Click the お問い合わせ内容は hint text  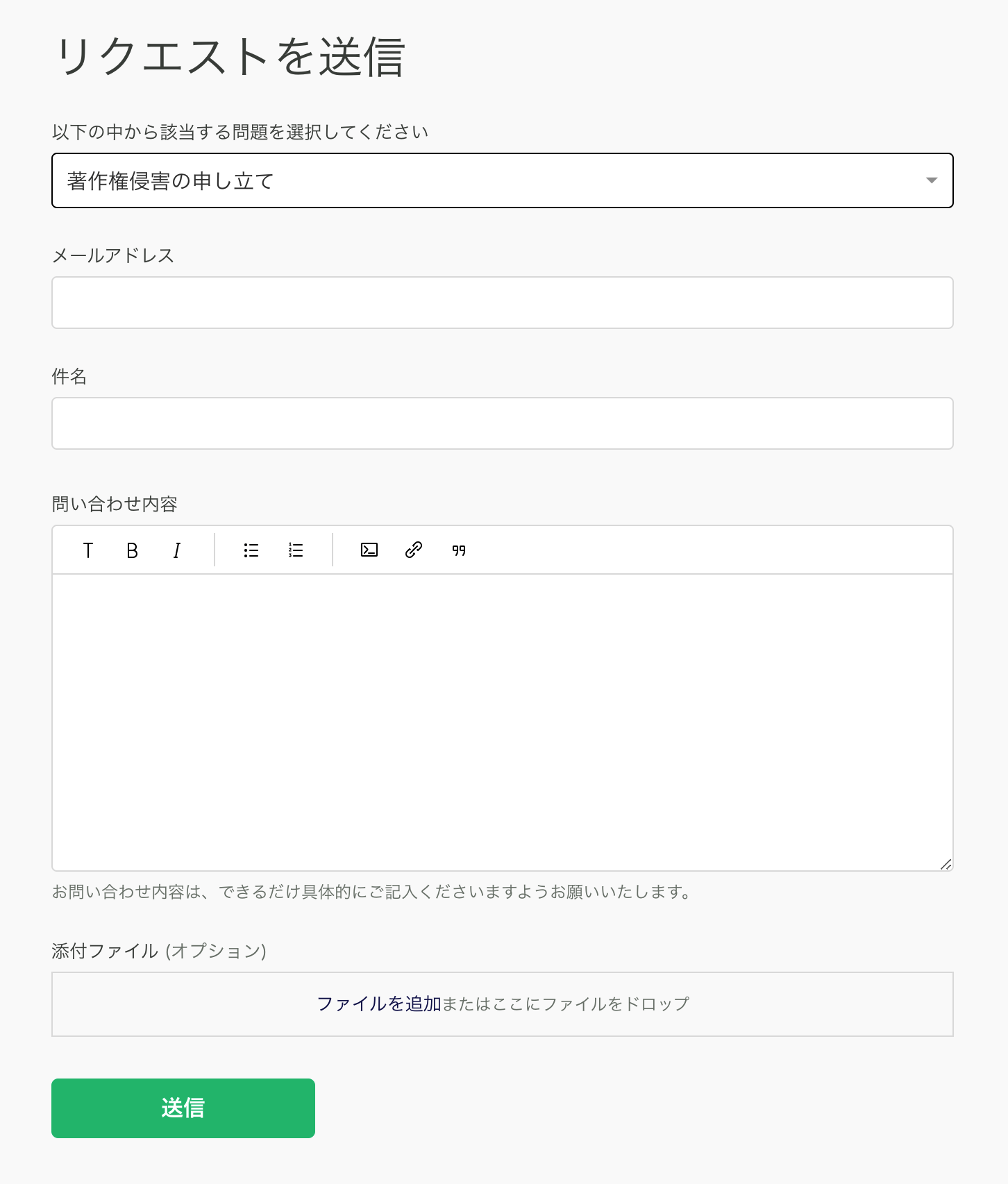pos(372,892)
